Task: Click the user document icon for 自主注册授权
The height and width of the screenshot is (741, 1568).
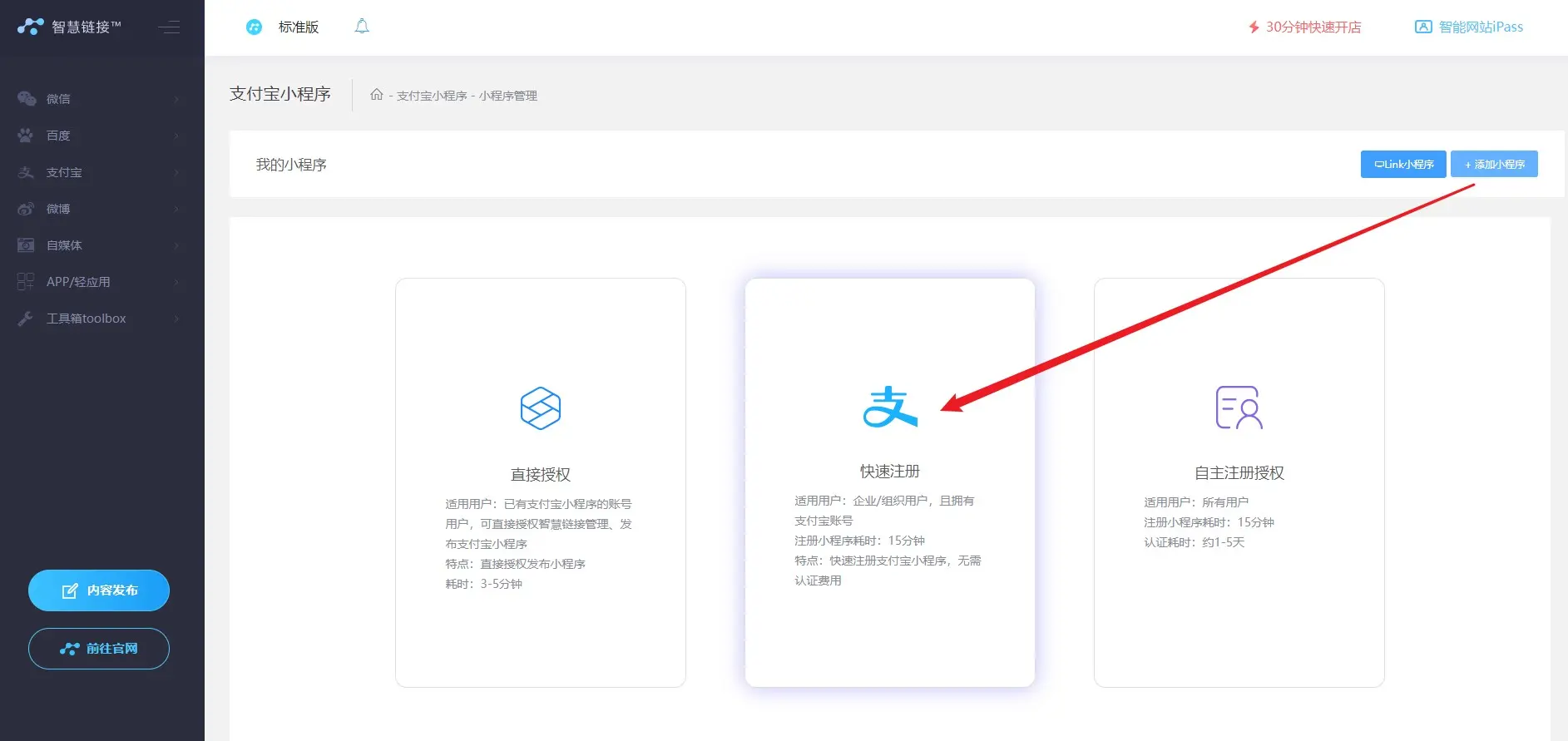Action: 1239,408
